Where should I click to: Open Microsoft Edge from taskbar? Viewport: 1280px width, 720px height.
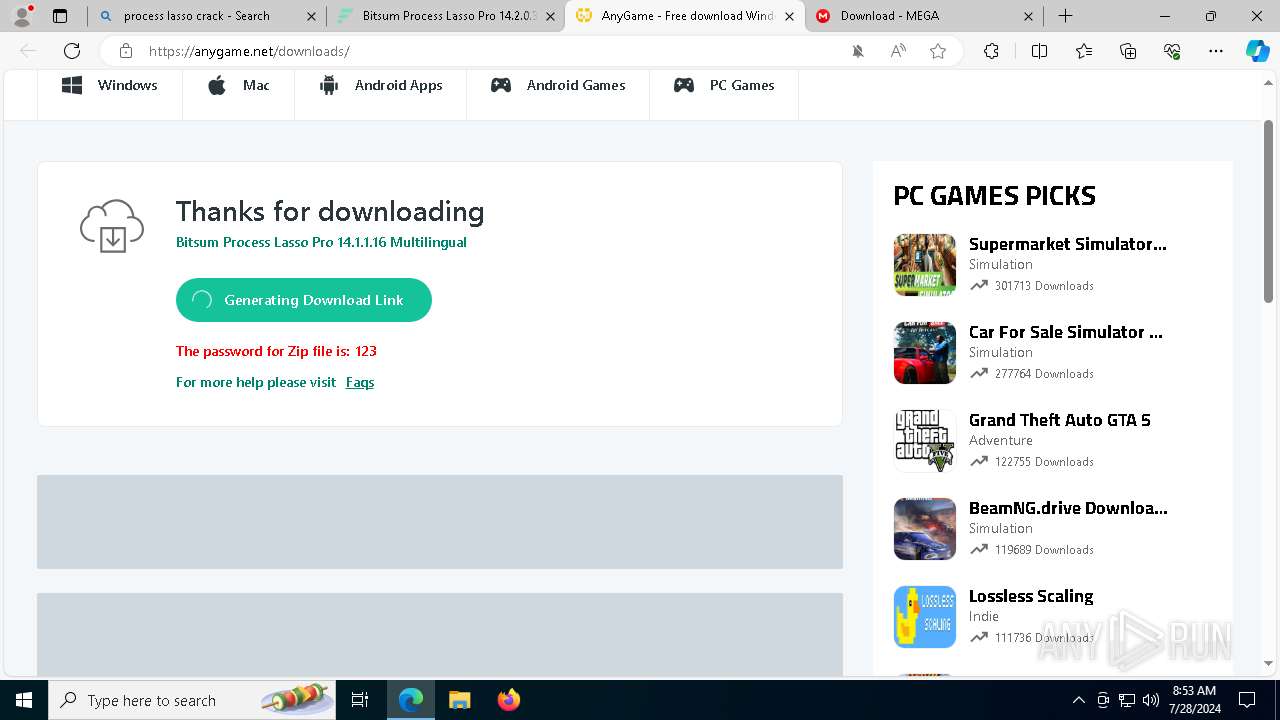click(411, 700)
